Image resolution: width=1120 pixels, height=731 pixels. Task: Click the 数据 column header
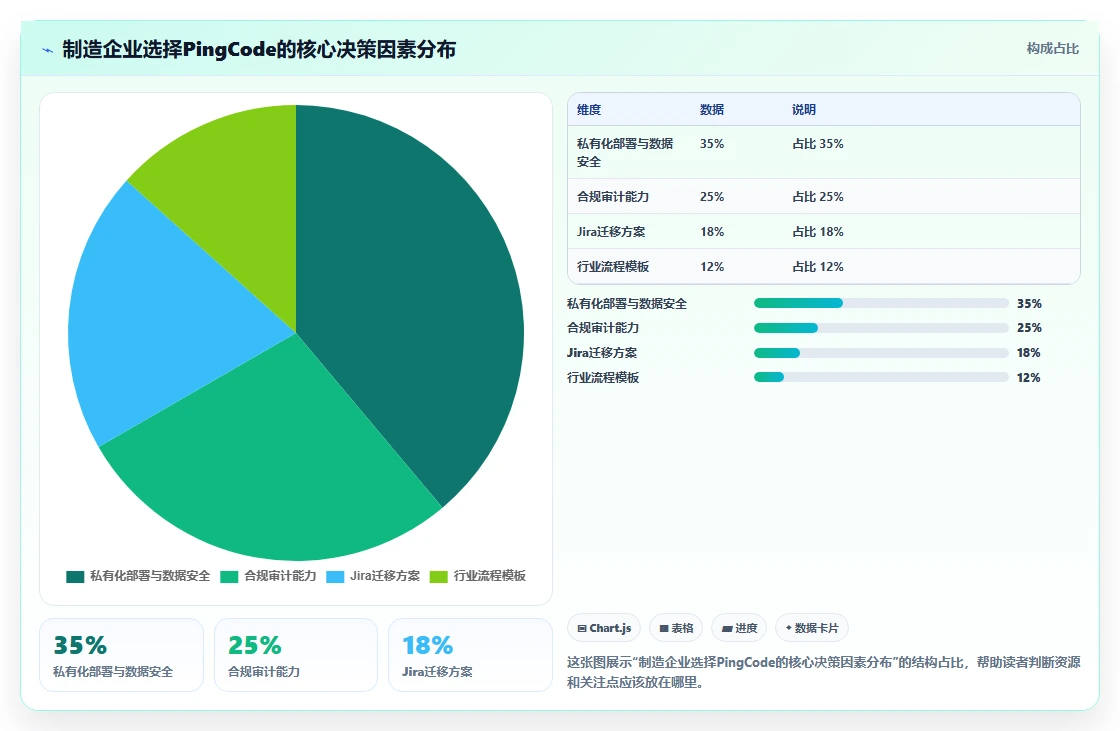[712, 109]
